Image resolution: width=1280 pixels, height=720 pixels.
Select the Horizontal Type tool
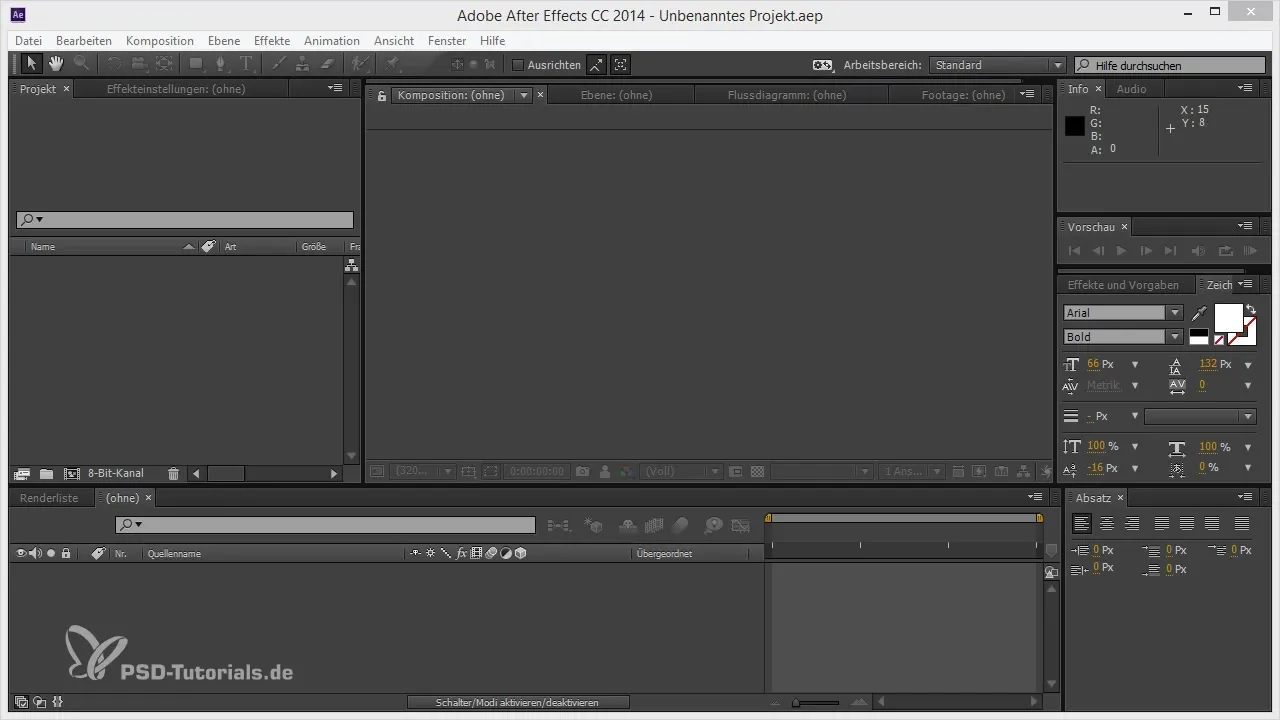(x=246, y=64)
